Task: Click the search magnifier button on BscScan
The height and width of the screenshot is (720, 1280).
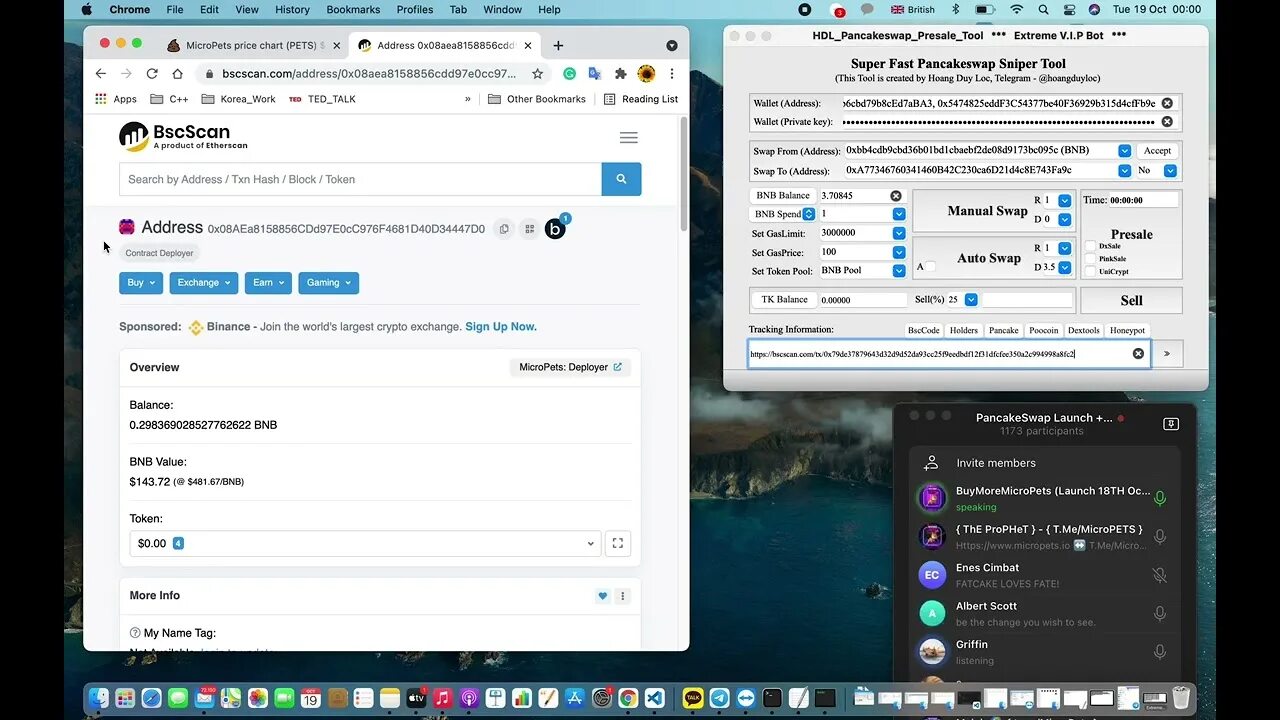Action: 621,179
